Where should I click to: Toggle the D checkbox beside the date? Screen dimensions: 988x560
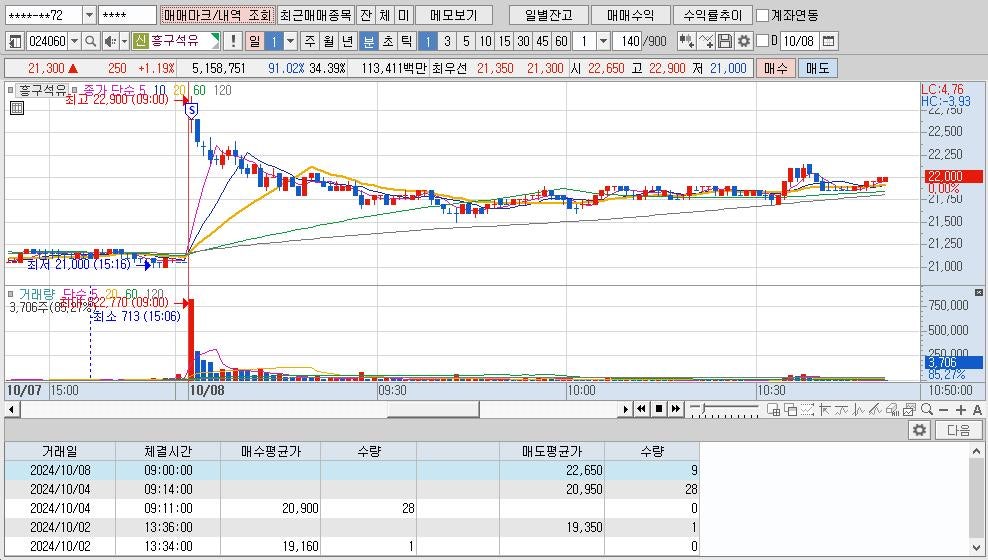(x=762, y=41)
